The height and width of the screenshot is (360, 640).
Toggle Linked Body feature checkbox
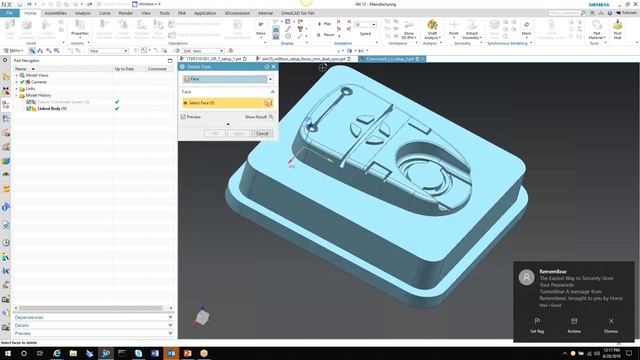pos(29,109)
